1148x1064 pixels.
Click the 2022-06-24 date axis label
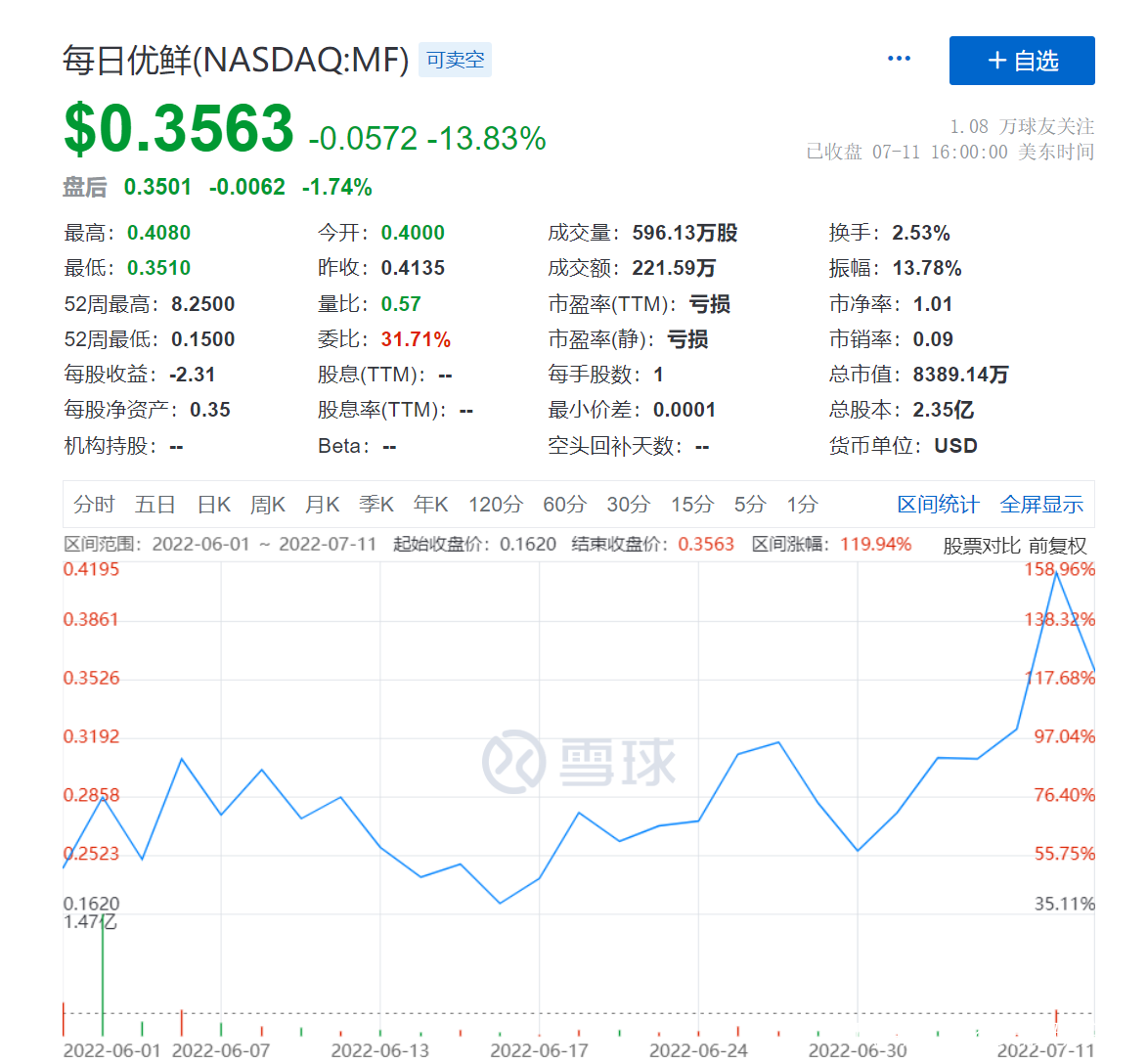pos(698,1050)
